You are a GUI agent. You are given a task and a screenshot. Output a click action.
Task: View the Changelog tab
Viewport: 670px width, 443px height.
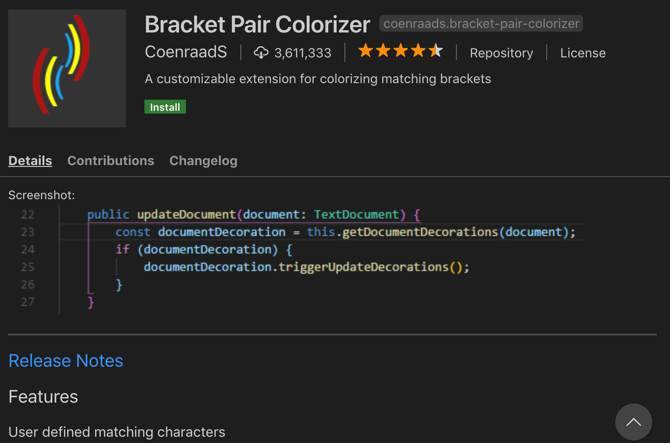(x=203, y=160)
